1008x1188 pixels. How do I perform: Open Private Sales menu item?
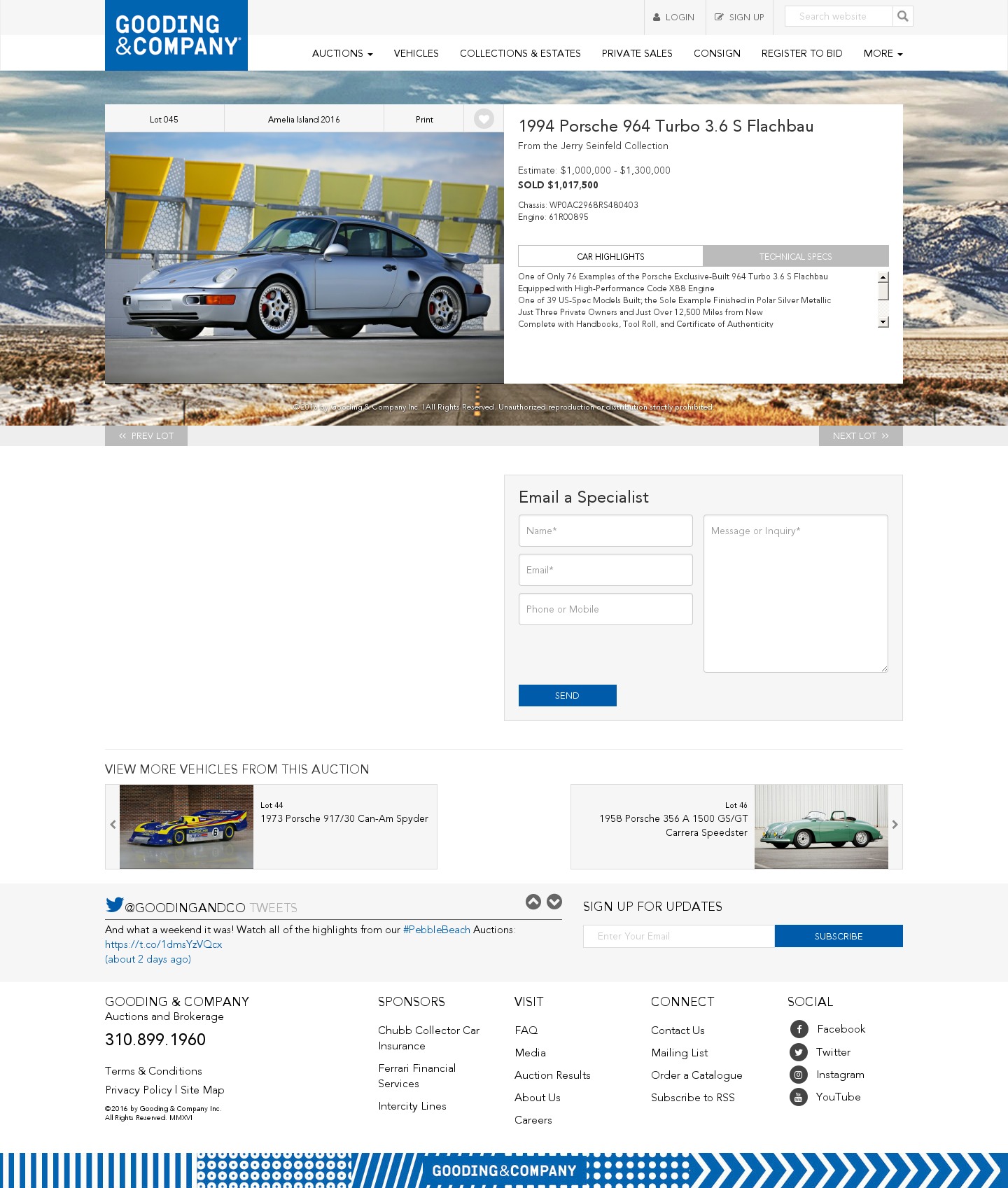tap(637, 53)
